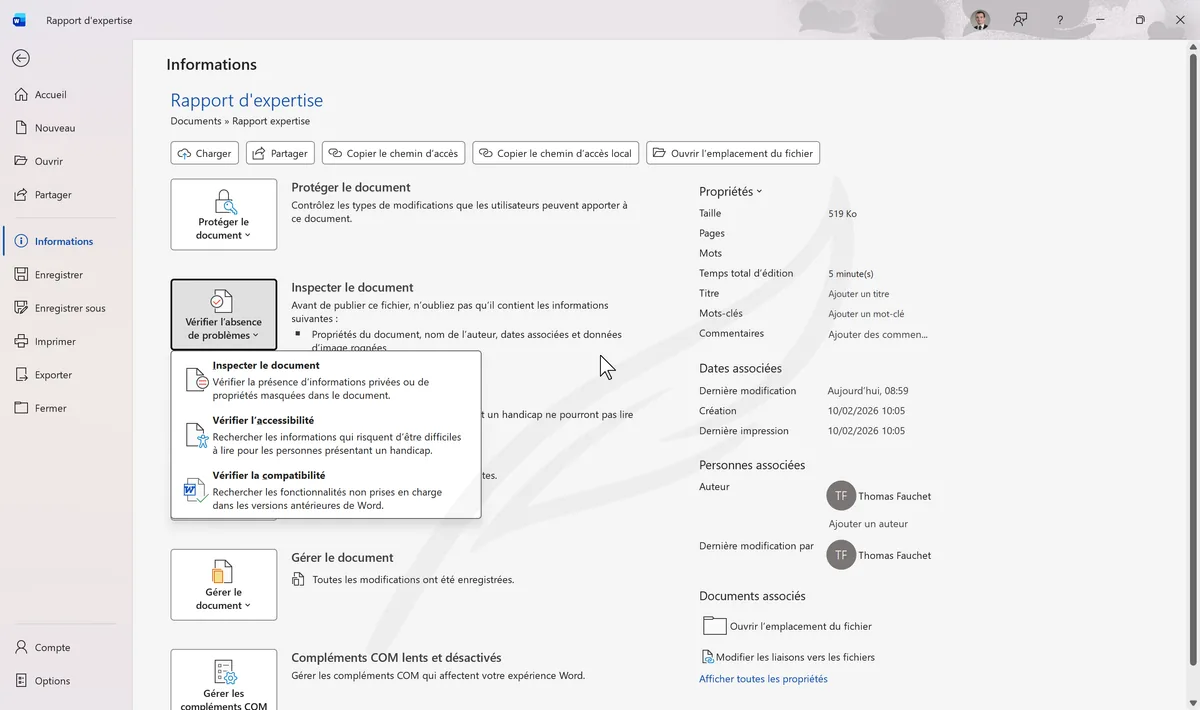Click Afficher toutes les propriétés link
Image resolution: width=1200 pixels, height=710 pixels.
(x=763, y=679)
